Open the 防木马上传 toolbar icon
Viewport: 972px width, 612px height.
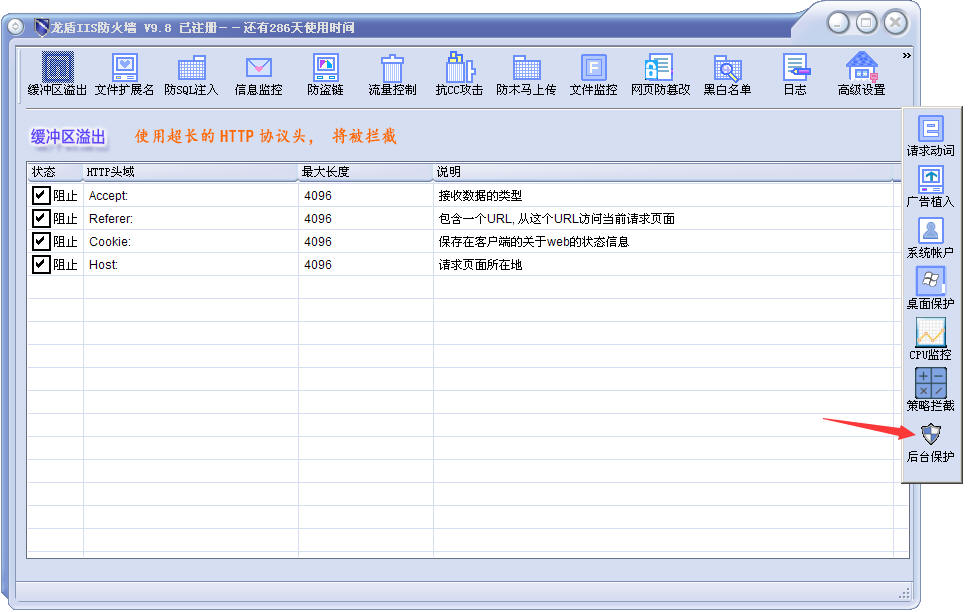coord(526,74)
